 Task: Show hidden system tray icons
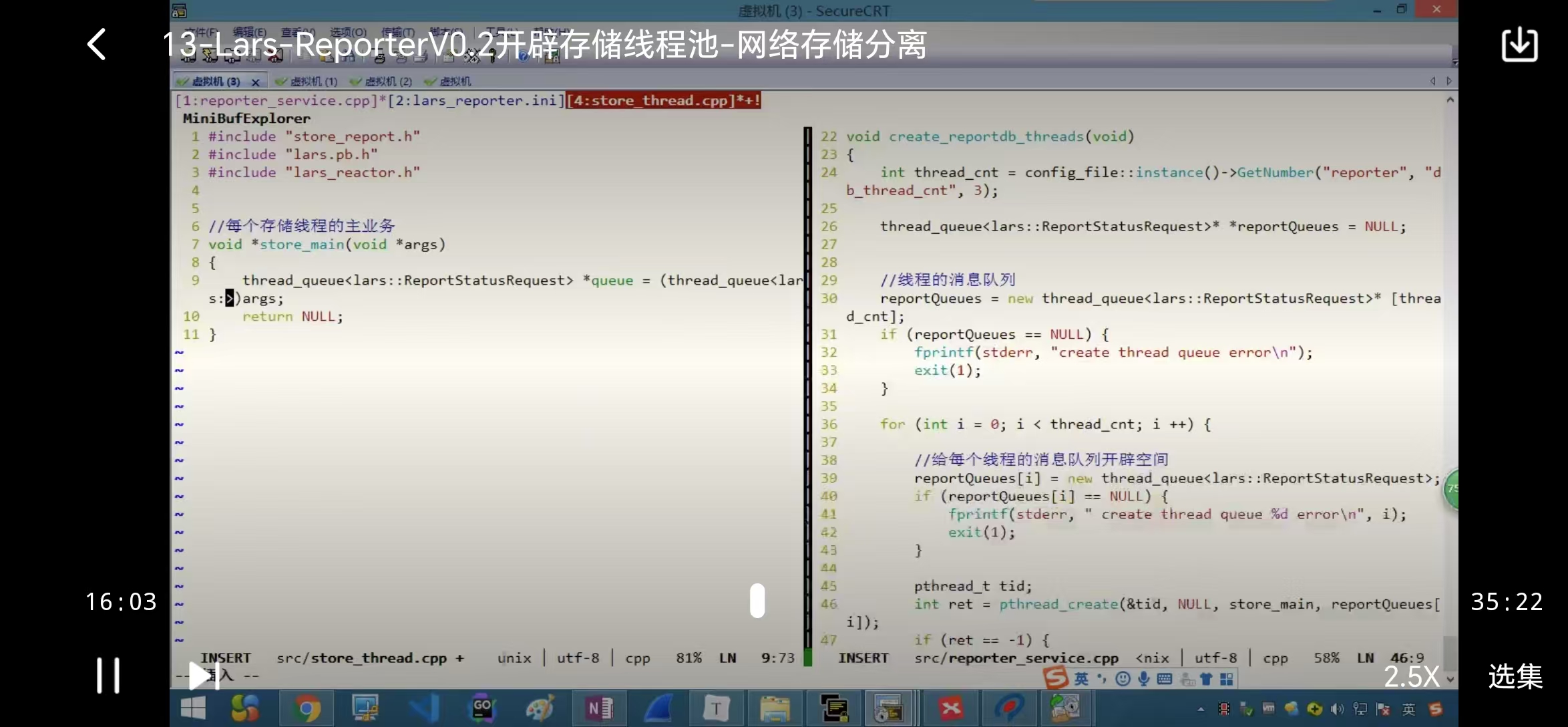point(1201,709)
